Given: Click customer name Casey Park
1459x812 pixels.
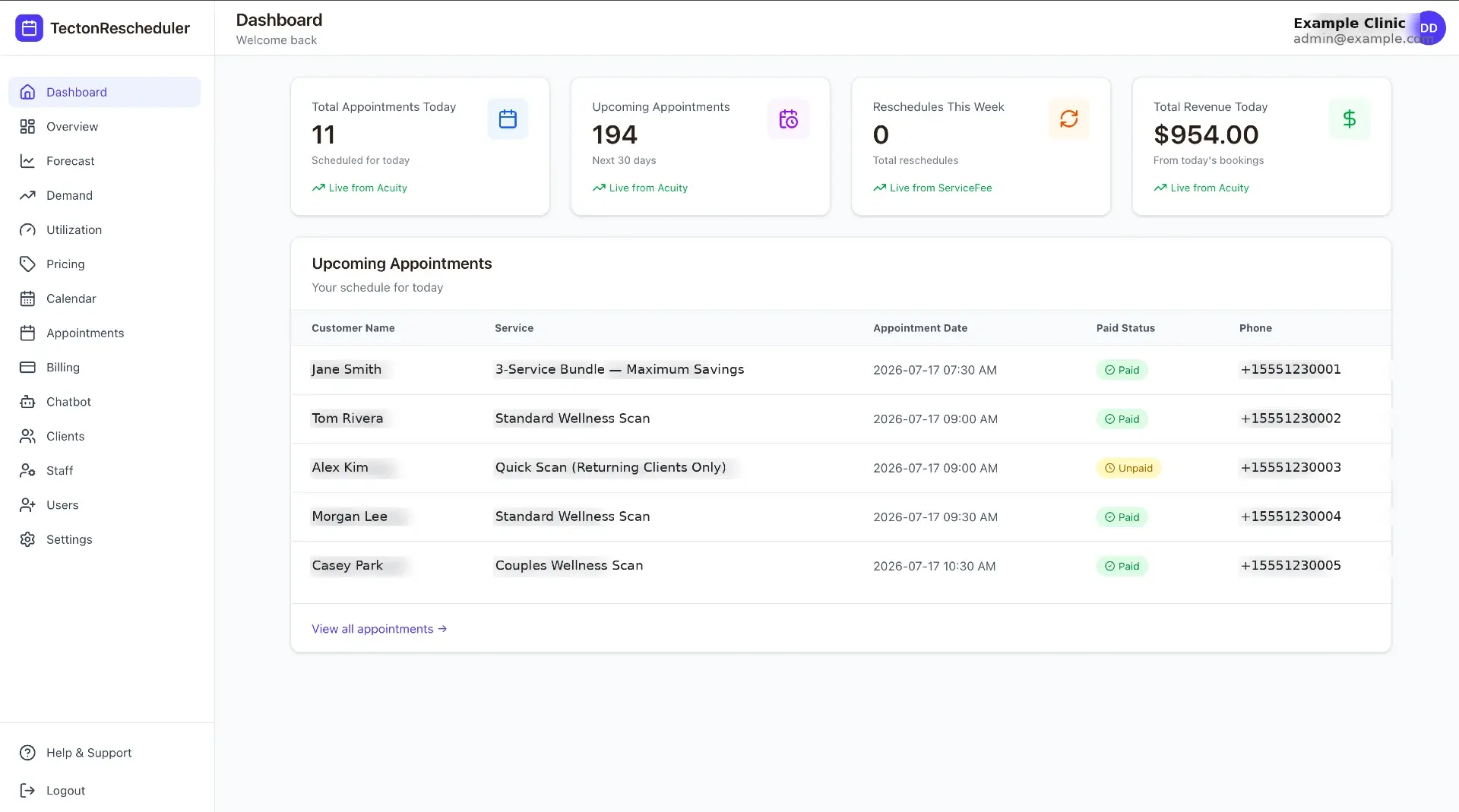Looking at the screenshot, I should [x=347, y=565].
